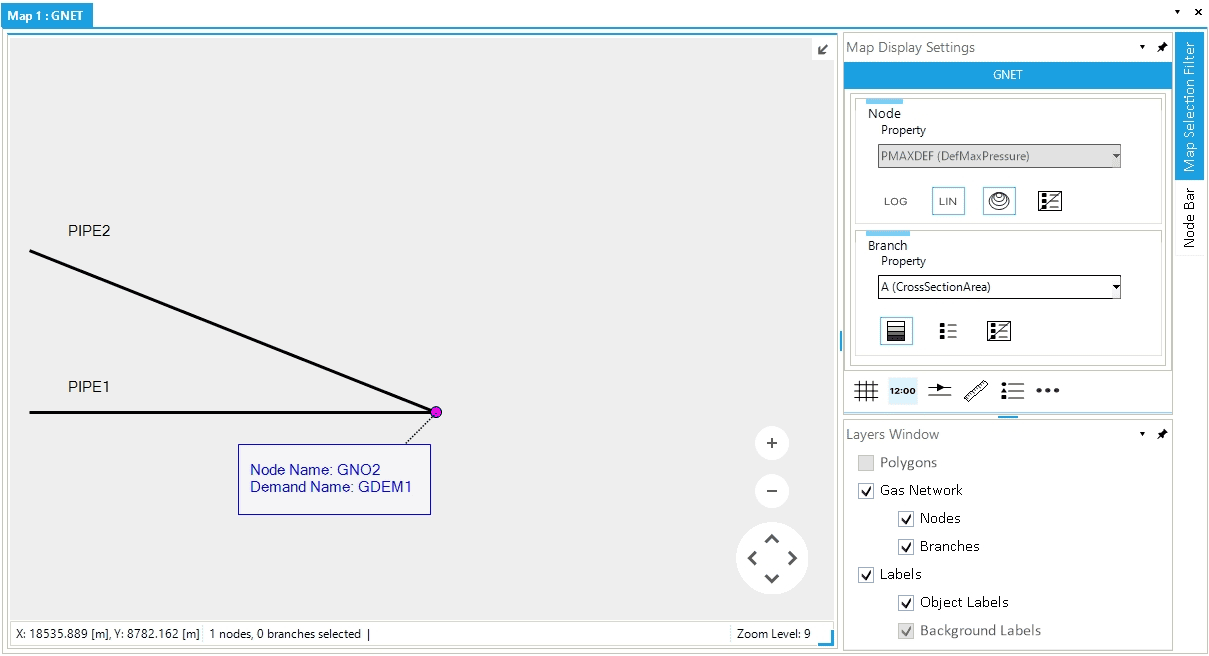The width and height of the screenshot is (1209, 656).
Task: Switch Node scale to LOG
Action: click(x=895, y=201)
